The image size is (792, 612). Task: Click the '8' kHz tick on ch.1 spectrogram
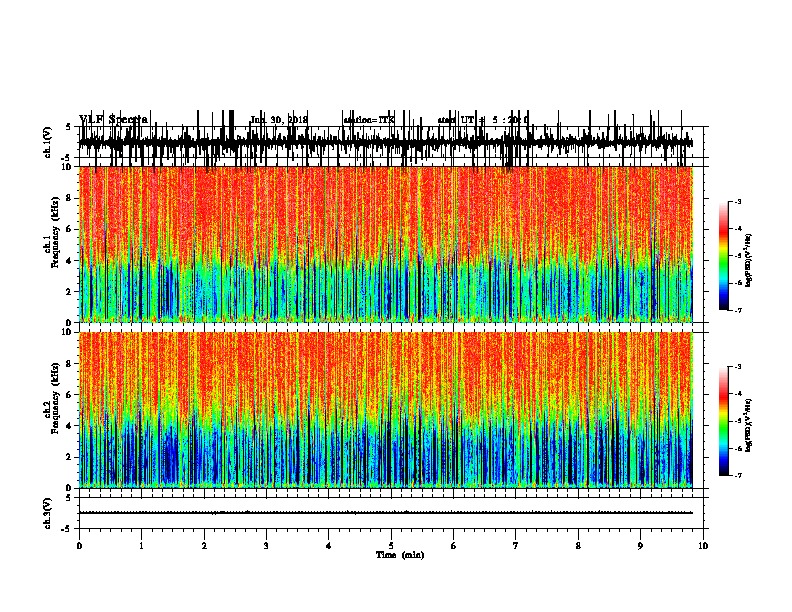coord(70,198)
